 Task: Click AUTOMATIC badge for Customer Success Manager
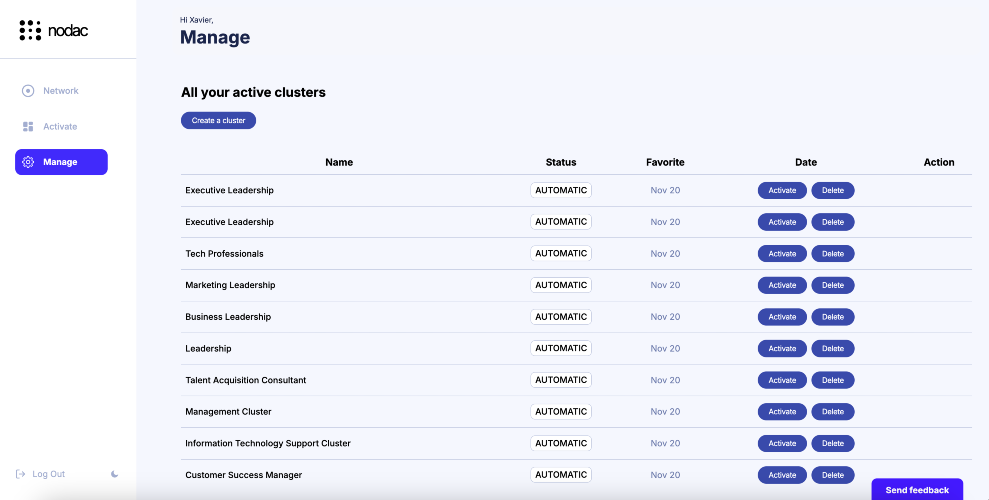coord(561,475)
